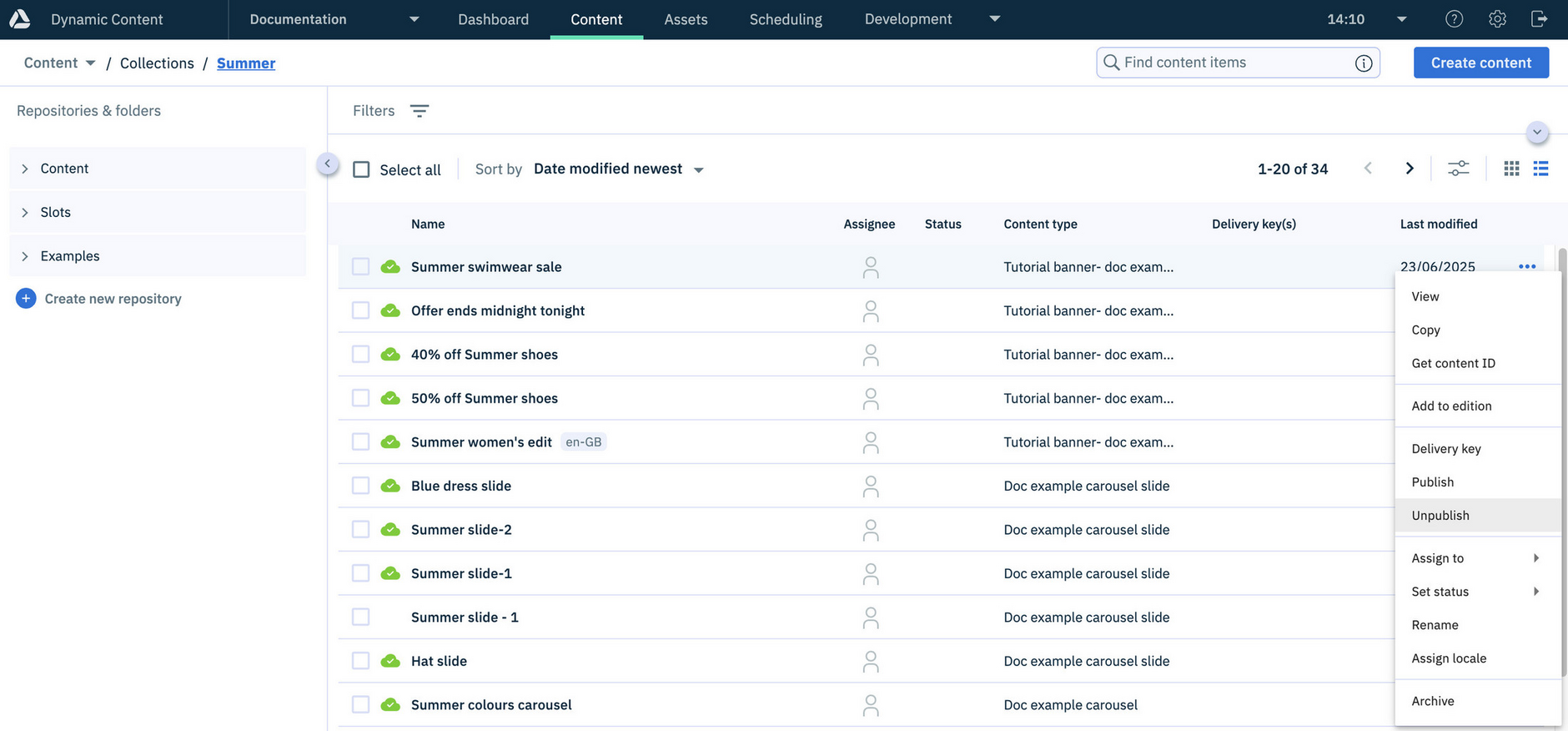Open the Dashboard tab
Viewport: 1568px width, 731px height.
pos(493,19)
